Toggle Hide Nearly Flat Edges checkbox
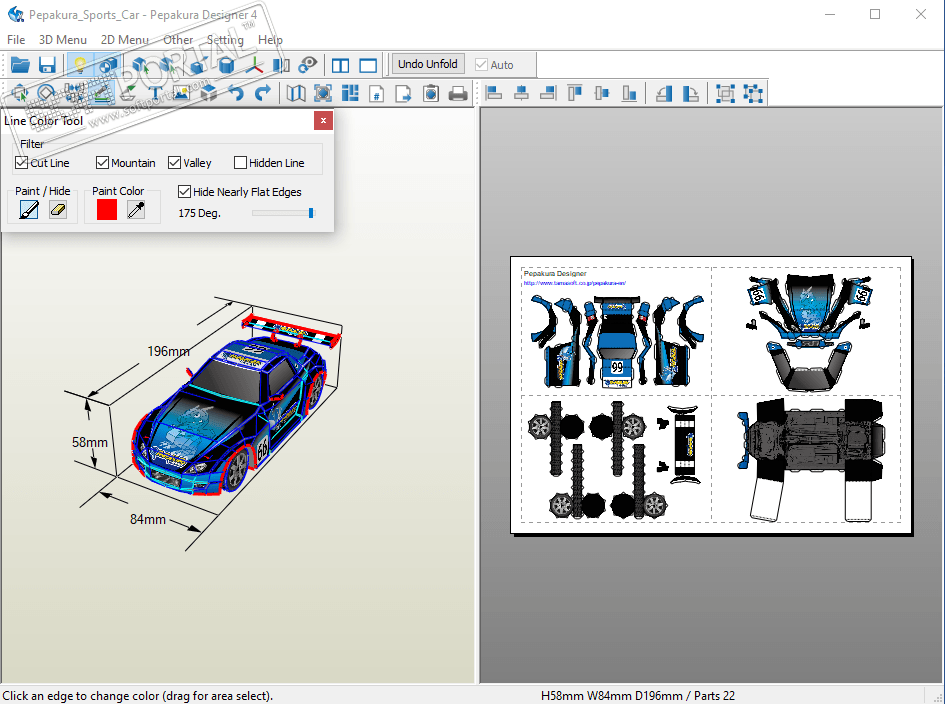Image resolution: width=945 pixels, height=704 pixels. (x=184, y=192)
